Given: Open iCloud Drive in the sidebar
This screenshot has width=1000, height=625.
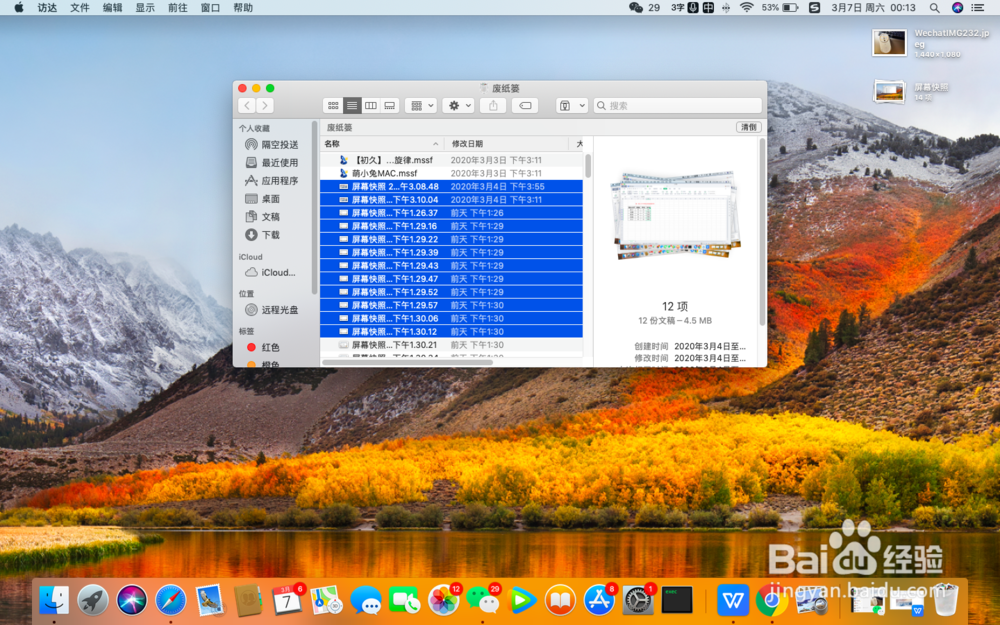Looking at the screenshot, I should (x=271, y=272).
